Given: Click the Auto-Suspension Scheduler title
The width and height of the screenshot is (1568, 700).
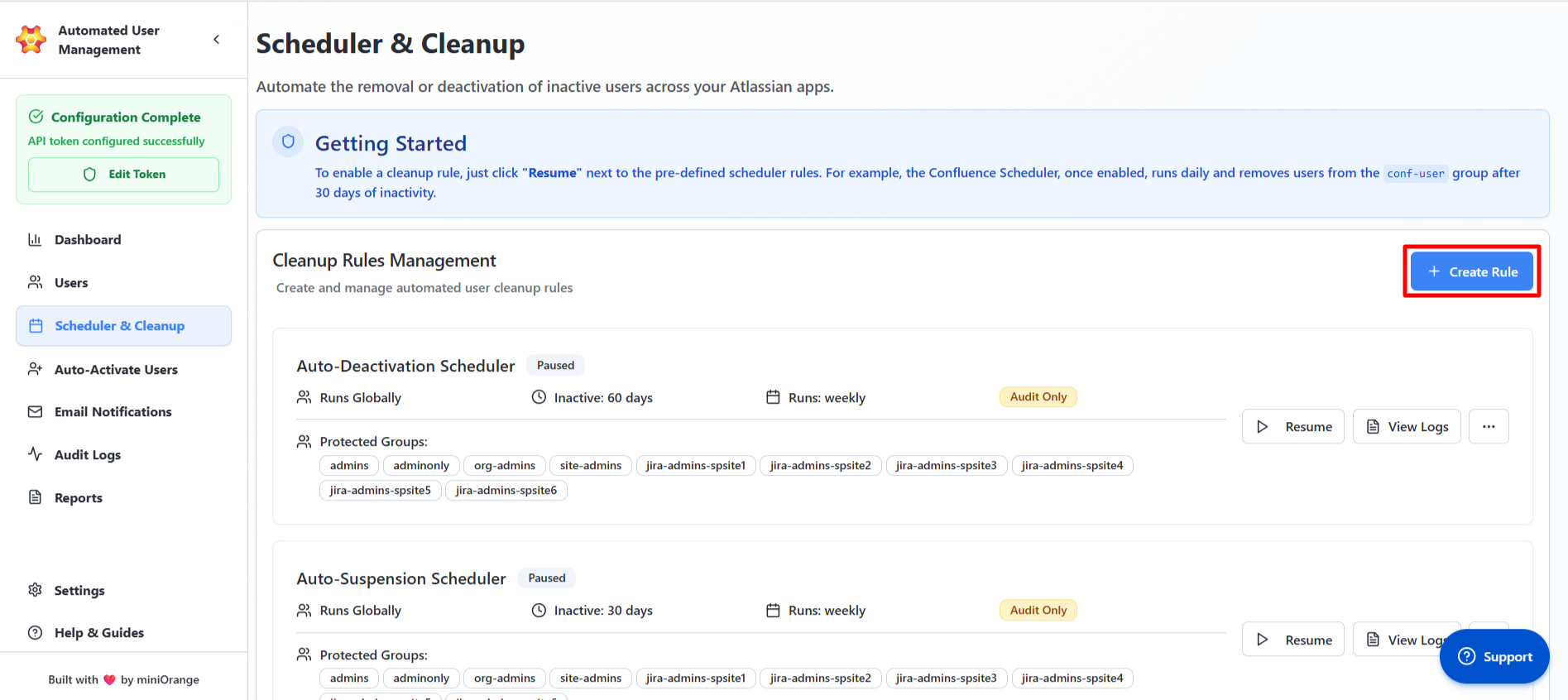Looking at the screenshot, I should [x=401, y=578].
